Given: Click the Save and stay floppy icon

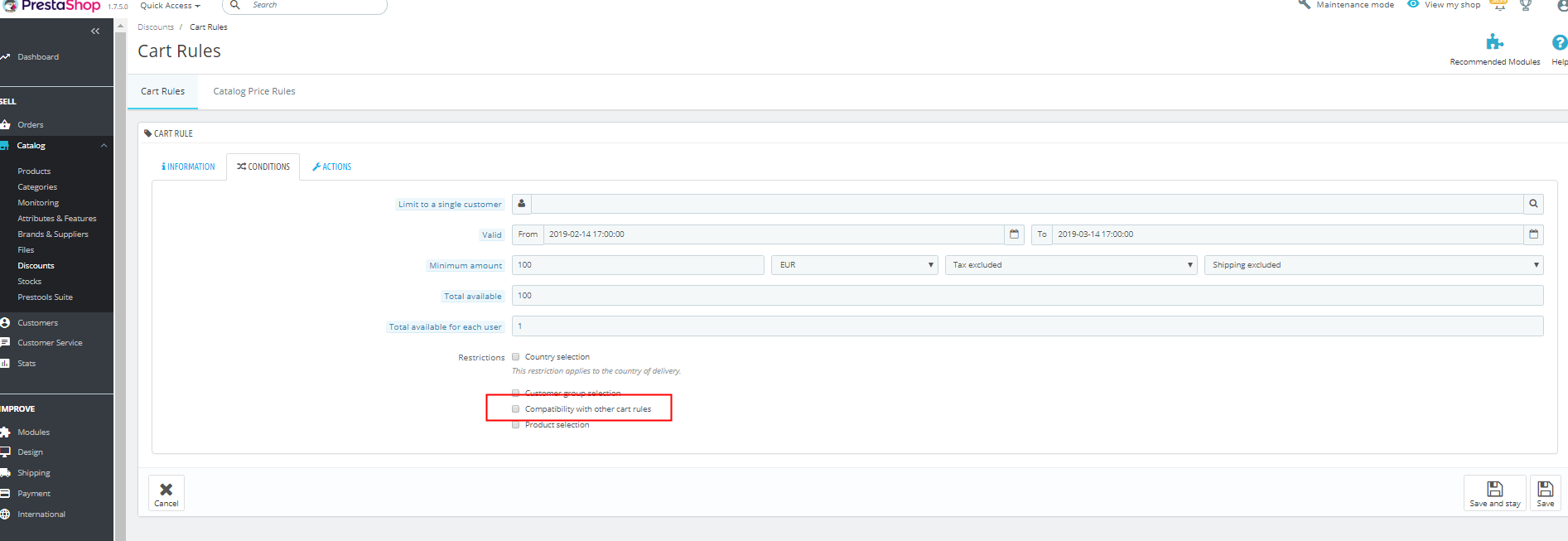Looking at the screenshot, I should (x=1494, y=489).
